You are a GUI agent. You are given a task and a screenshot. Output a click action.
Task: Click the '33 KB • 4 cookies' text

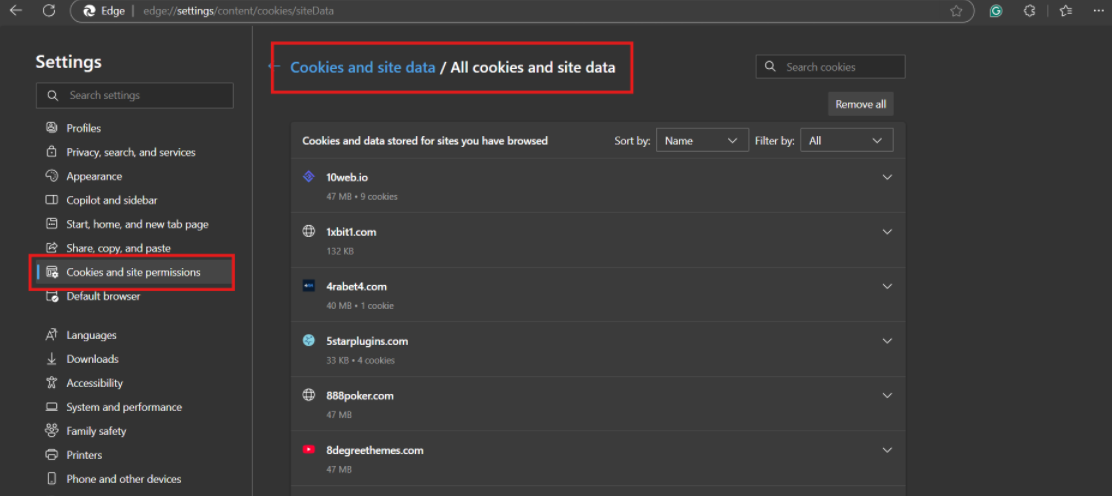pos(360,360)
